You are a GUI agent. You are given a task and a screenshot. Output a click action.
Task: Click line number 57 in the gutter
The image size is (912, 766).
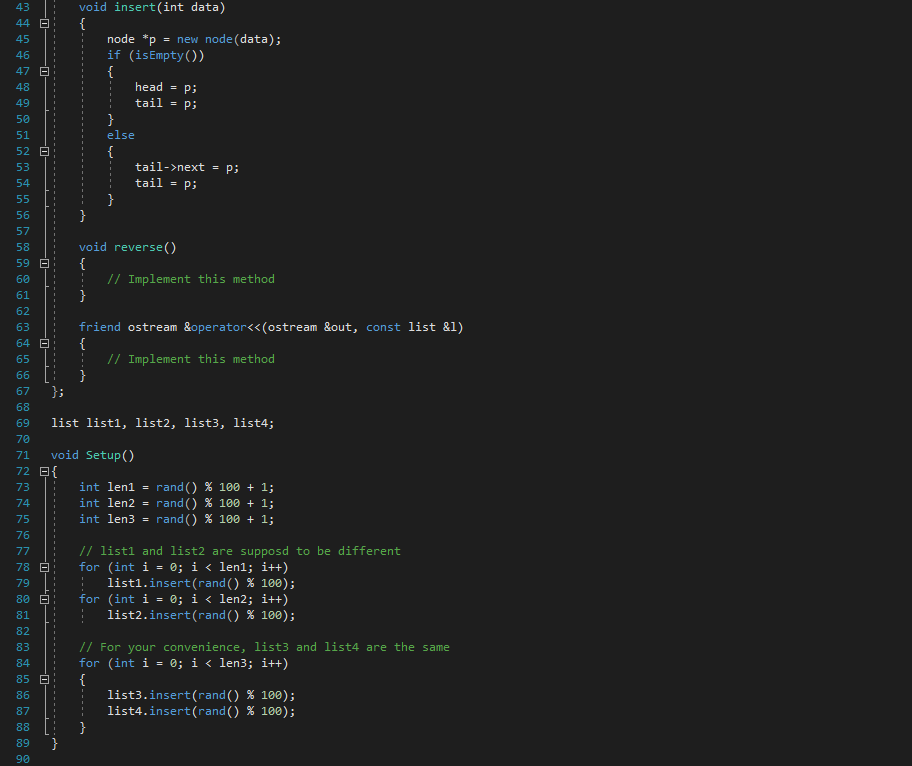23,231
